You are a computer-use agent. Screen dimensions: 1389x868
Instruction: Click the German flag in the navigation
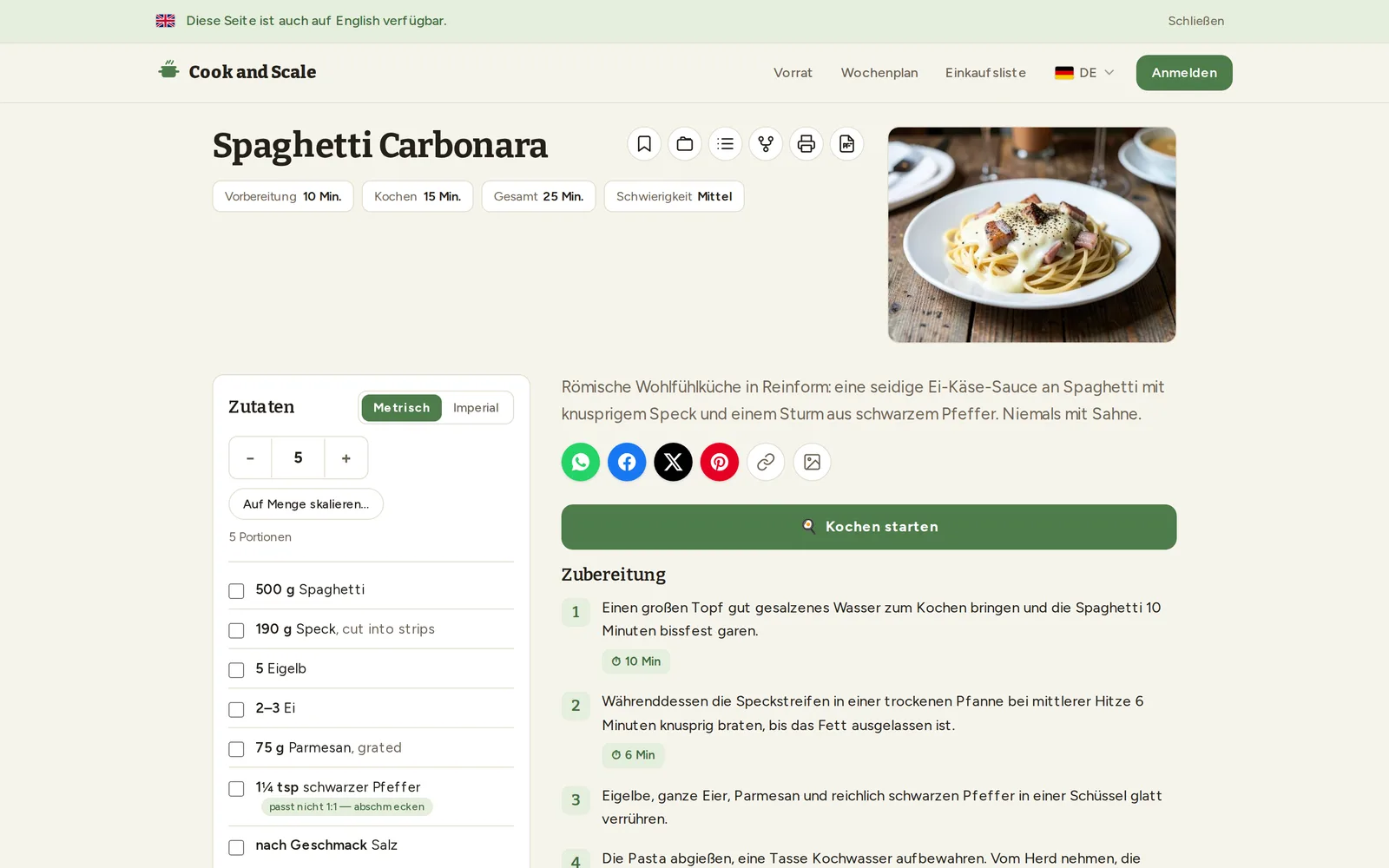tap(1064, 73)
